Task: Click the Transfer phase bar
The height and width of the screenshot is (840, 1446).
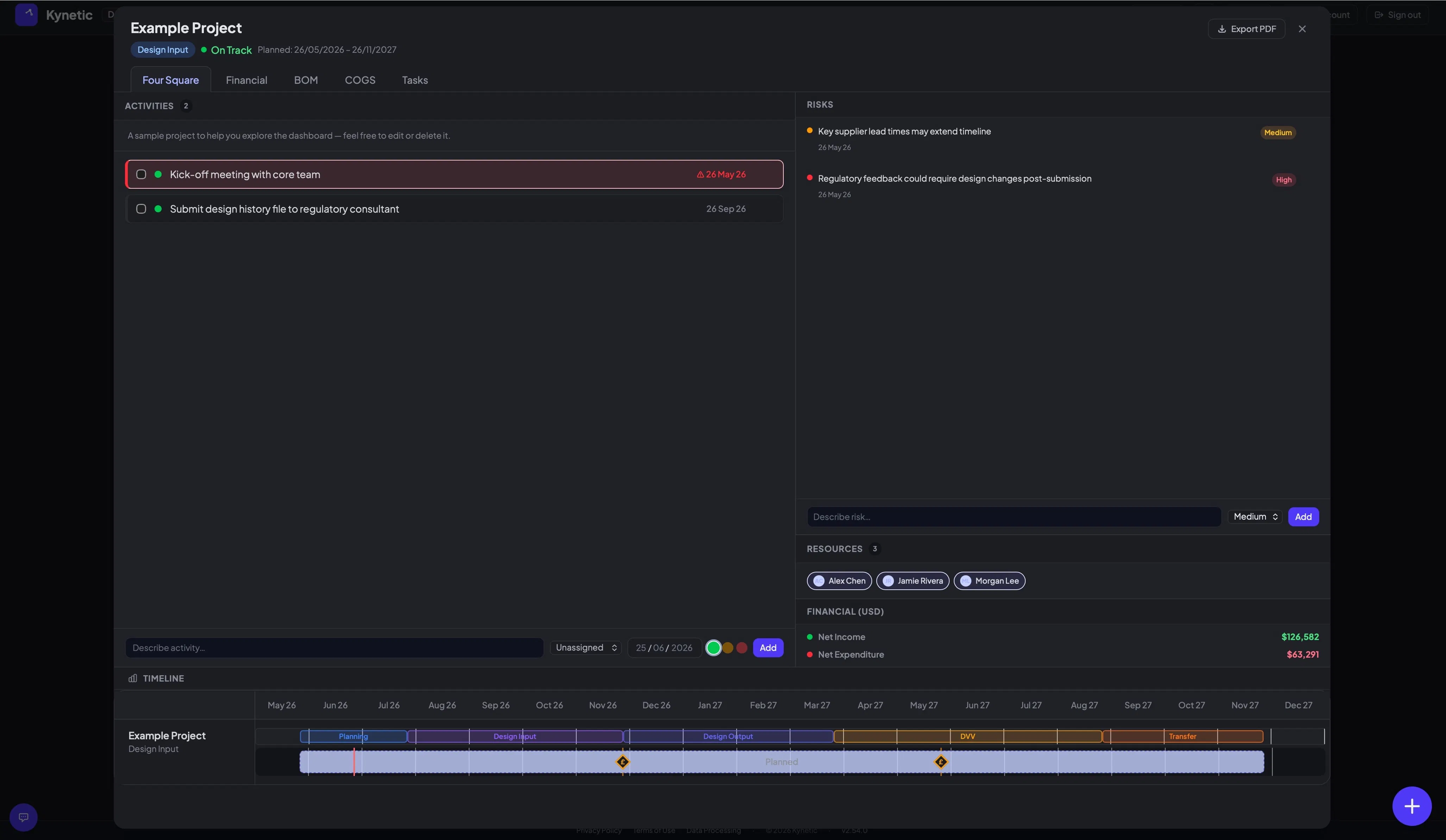Action: 1183,736
